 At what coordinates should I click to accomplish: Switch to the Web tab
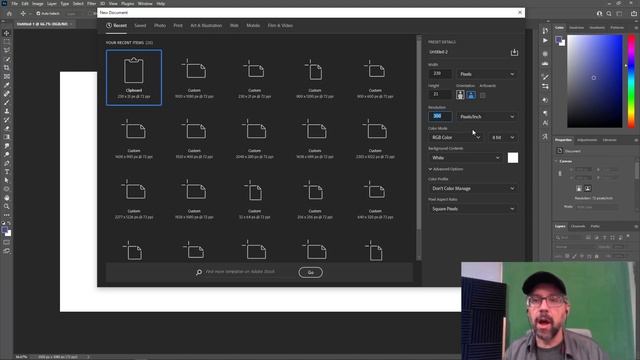tap(234, 26)
